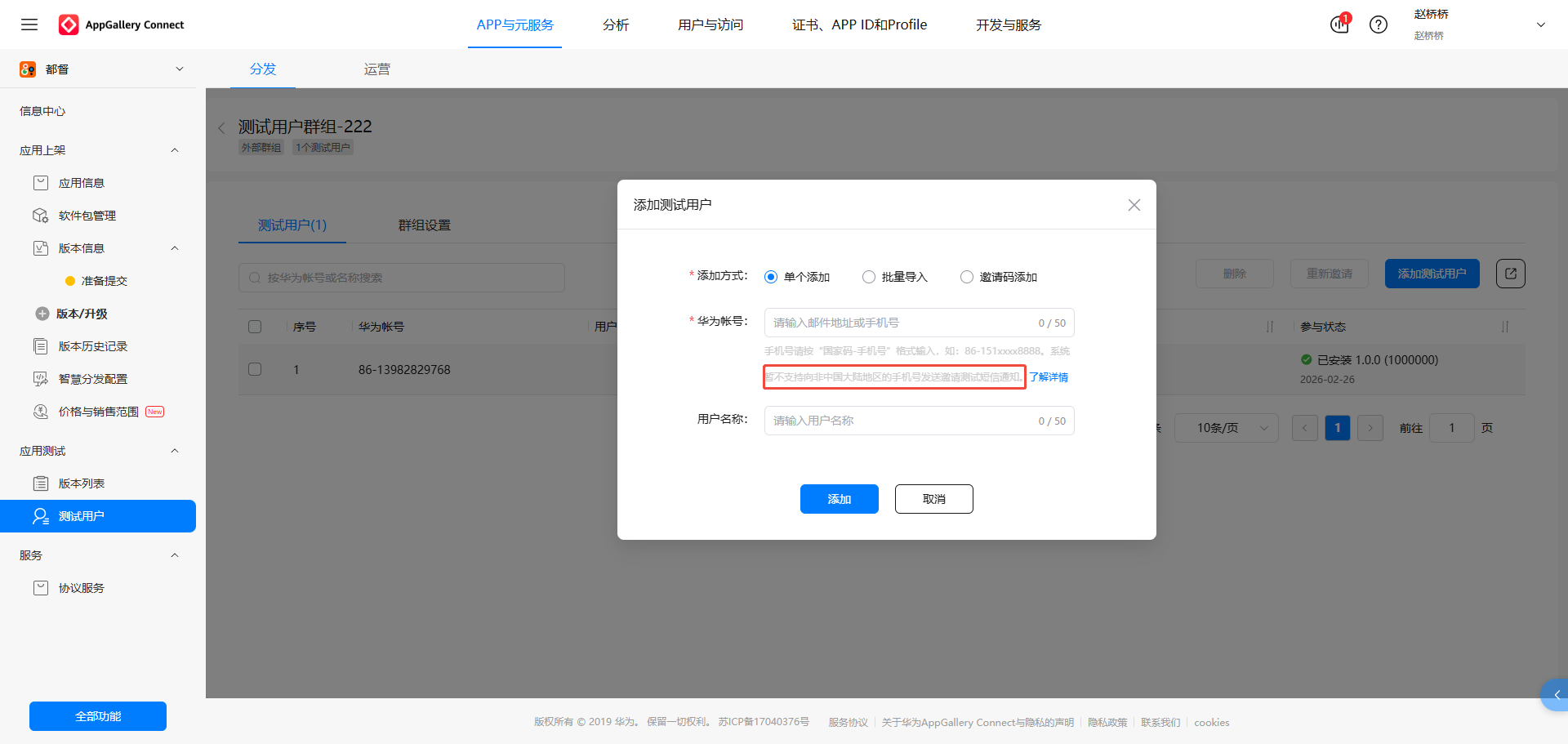
Task: Select the 邀请码添加 radio option
Action: (967, 277)
